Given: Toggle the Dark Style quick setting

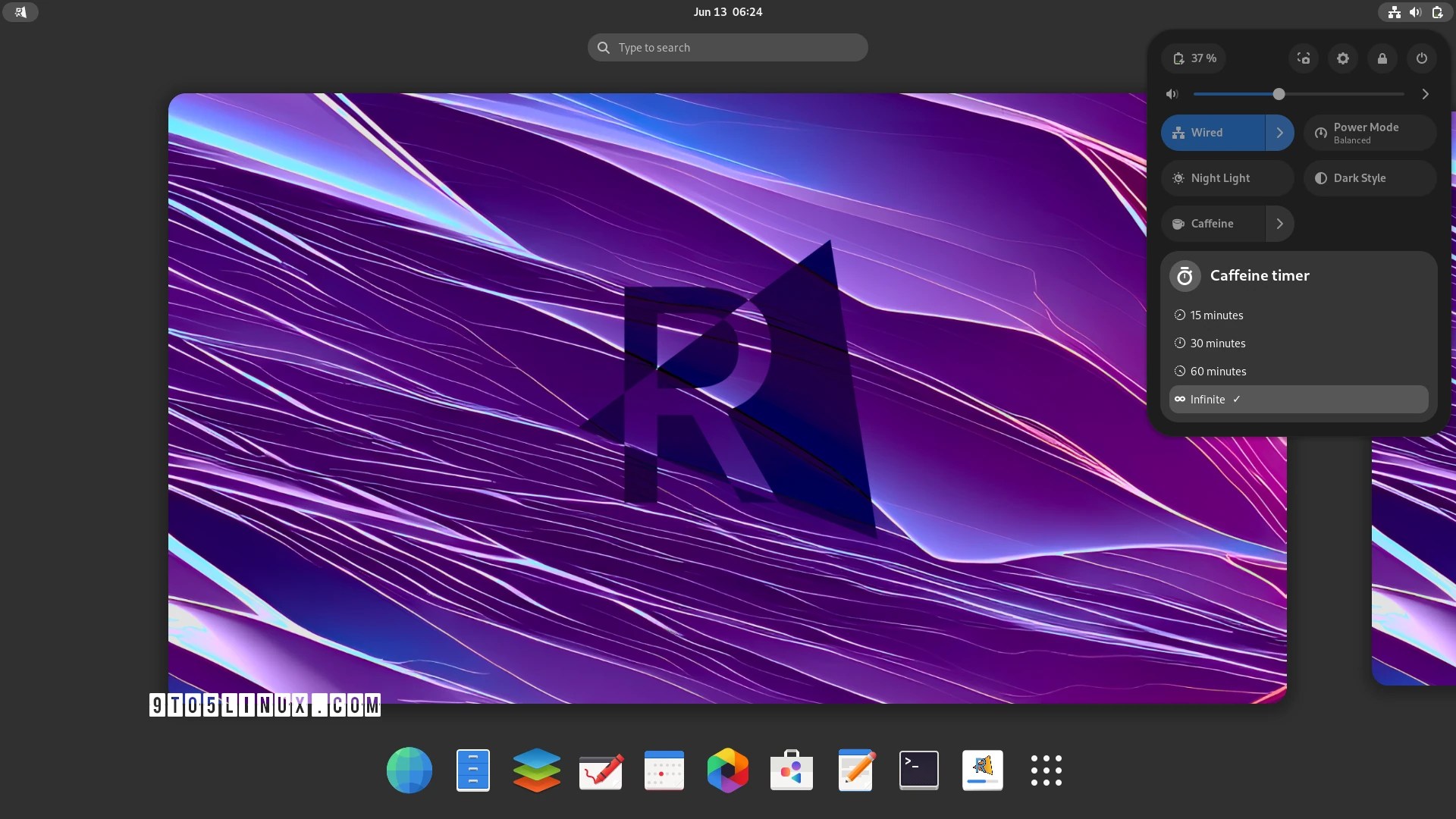Looking at the screenshot, I should coord(1369,178).
